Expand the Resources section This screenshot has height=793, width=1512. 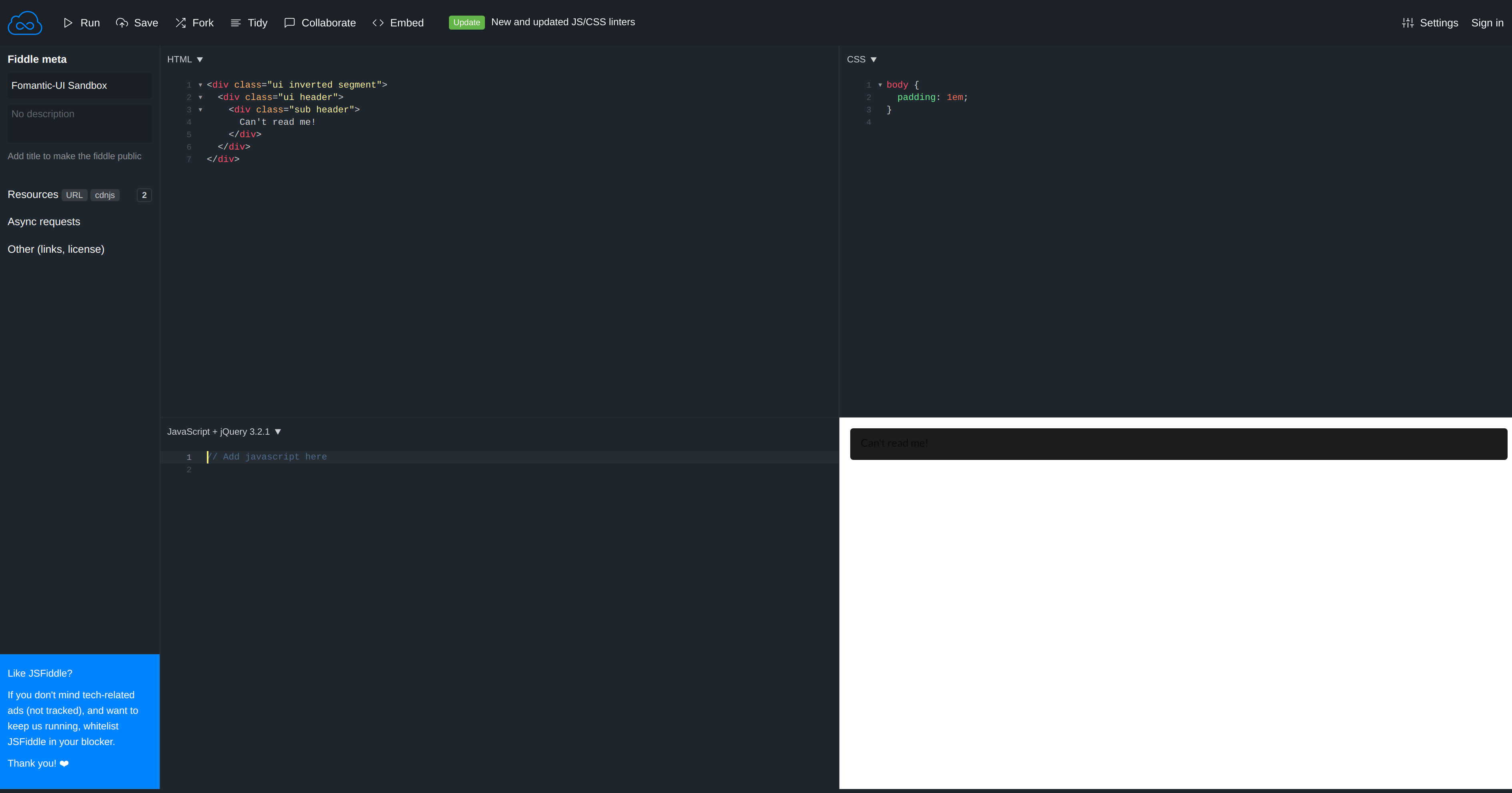coord(33,195)
